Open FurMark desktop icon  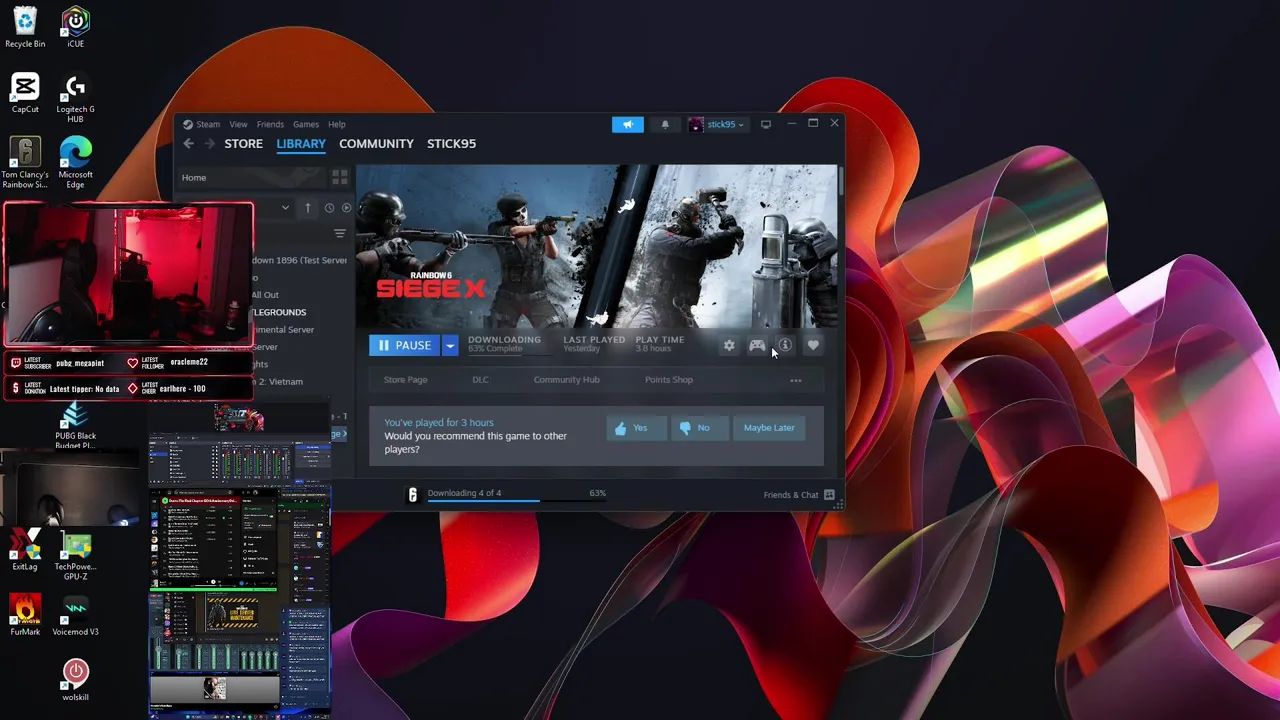point(25,616)
